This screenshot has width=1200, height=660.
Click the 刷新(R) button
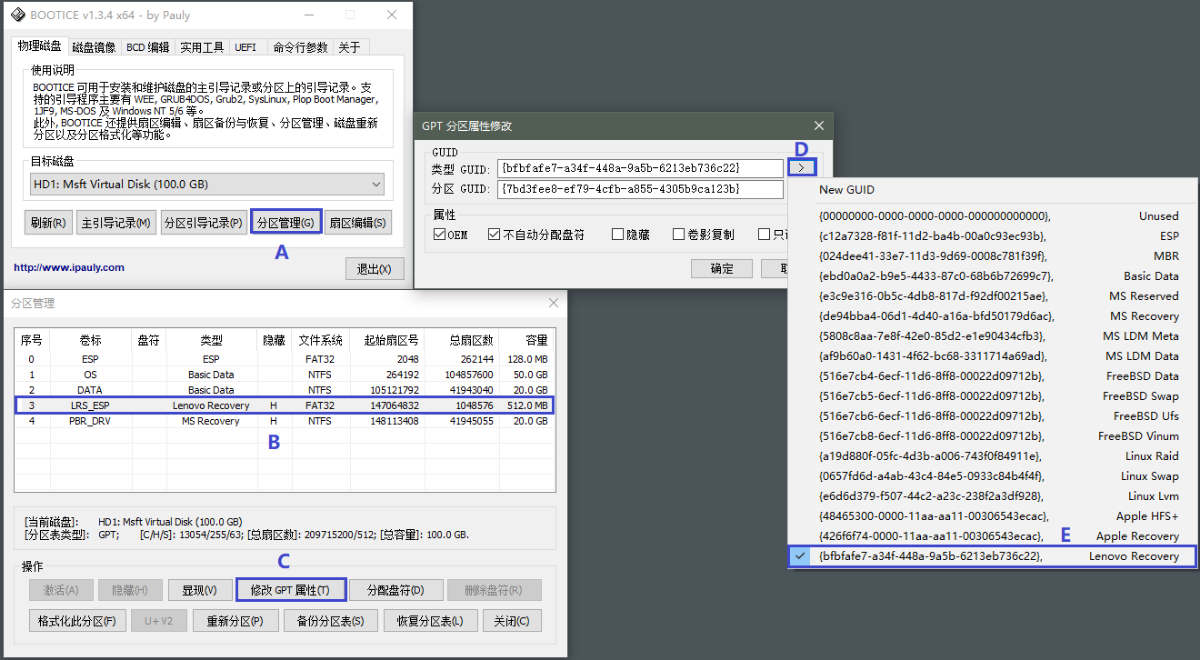pyautogui.click(x=48, y=222)
